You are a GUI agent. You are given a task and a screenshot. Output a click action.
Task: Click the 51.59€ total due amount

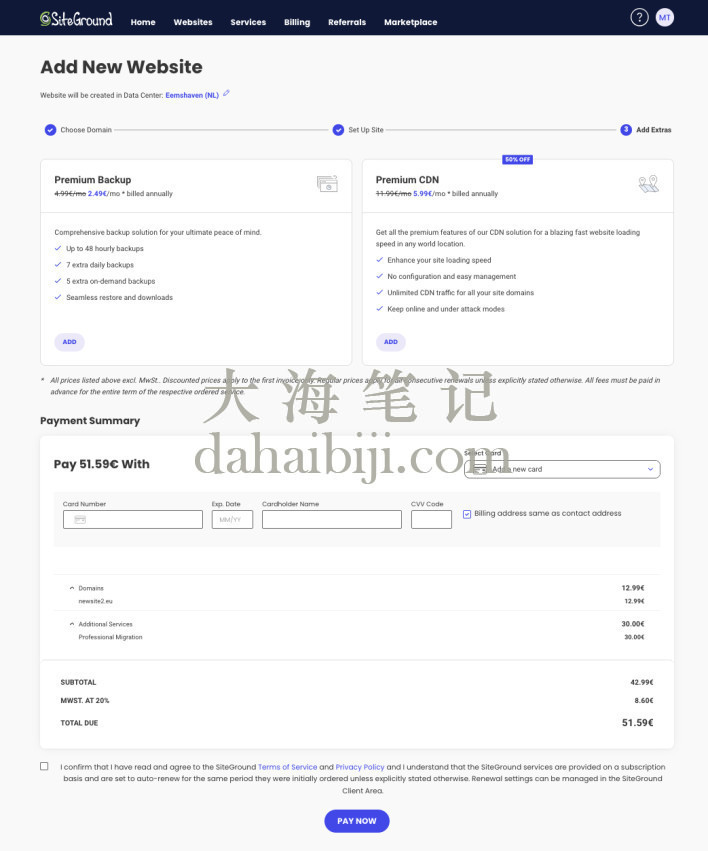tap(637, 722)
